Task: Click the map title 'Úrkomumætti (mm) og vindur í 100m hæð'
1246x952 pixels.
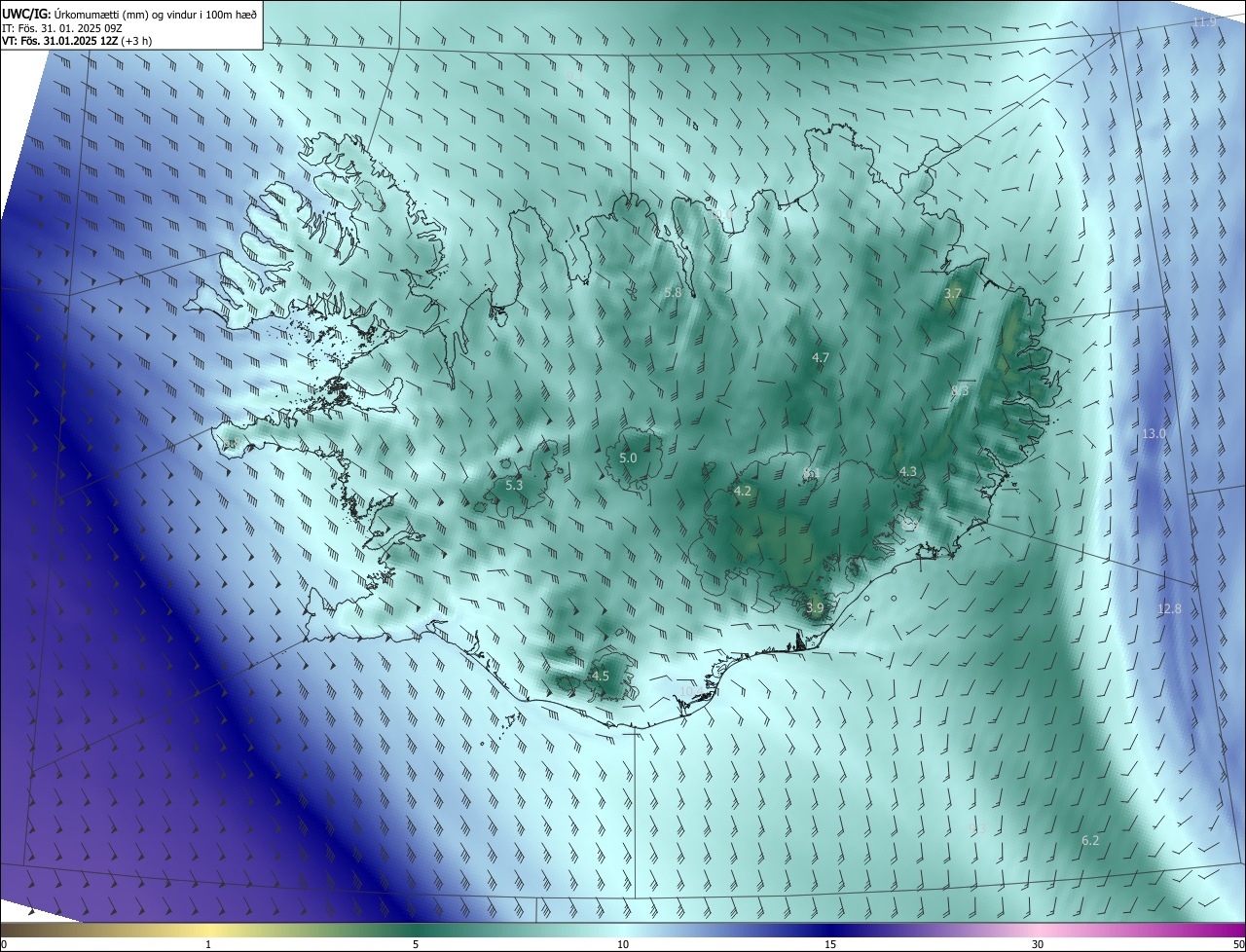Action: click(156, 14)
